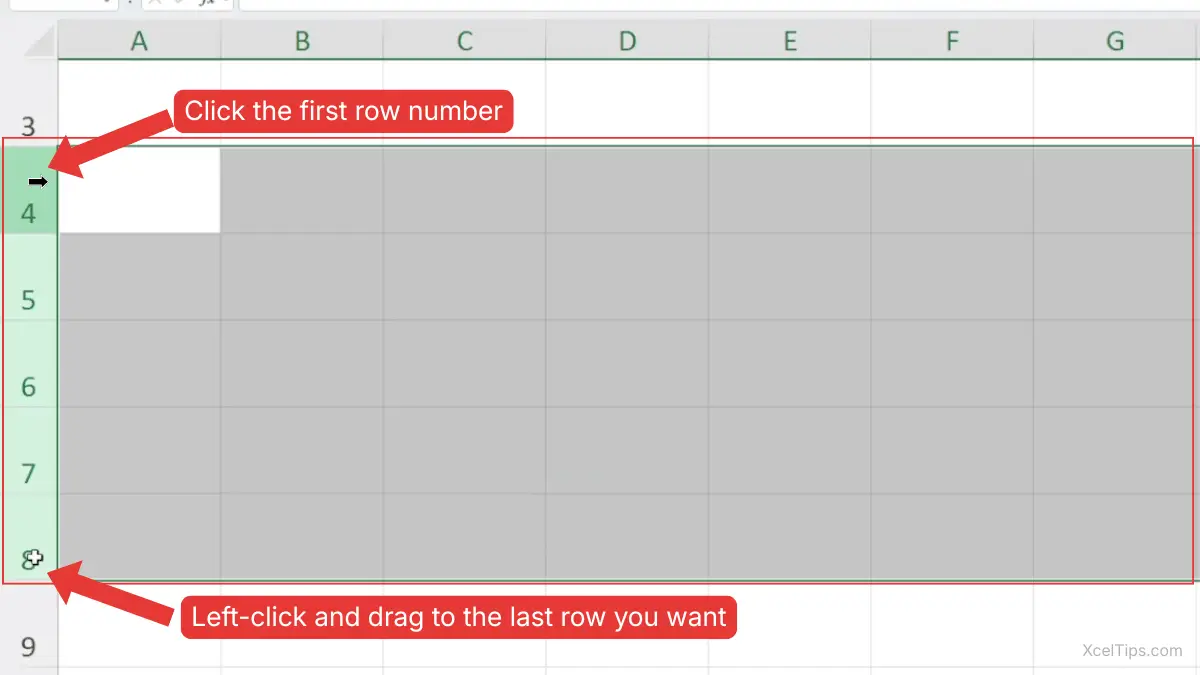Screen dimensions: 1200x675
Task: Click the column G header
Action: point(1115,41)
